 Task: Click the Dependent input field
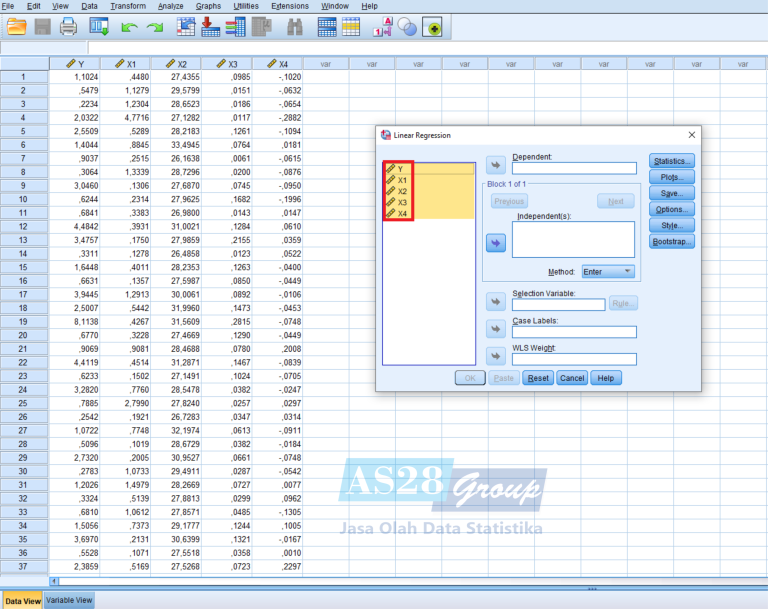click(573, 168)
